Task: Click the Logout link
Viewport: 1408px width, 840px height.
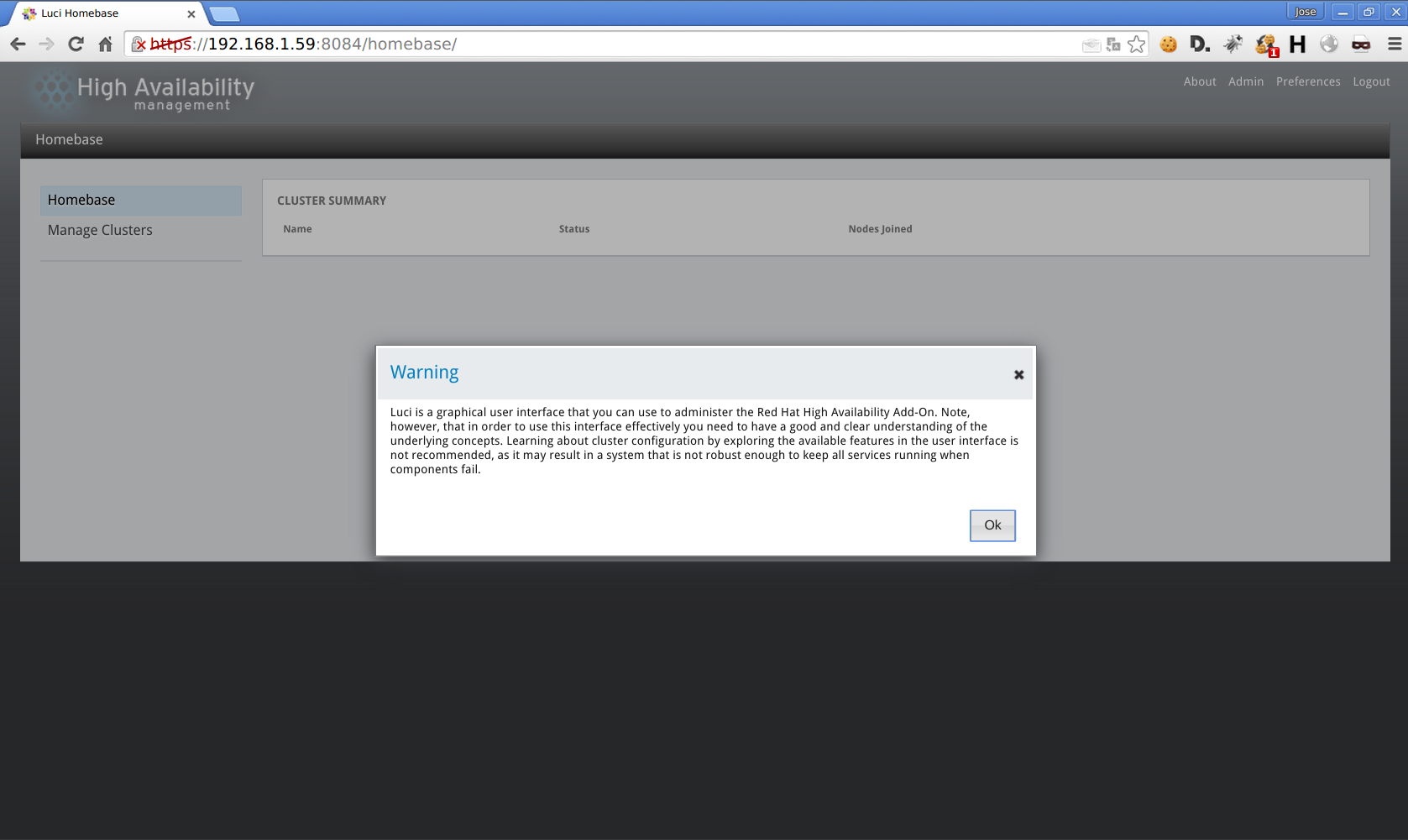Action: 1371,81
